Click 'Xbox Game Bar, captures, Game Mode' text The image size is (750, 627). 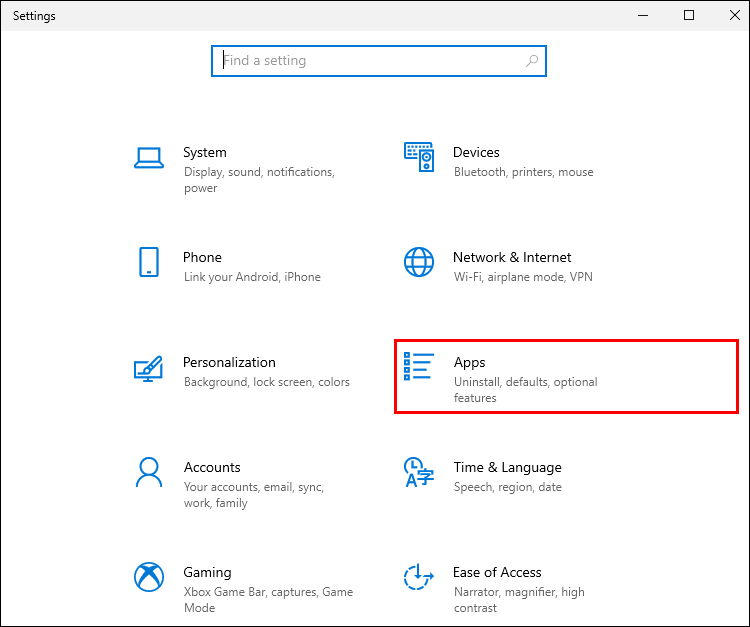[x=268, y=600]
